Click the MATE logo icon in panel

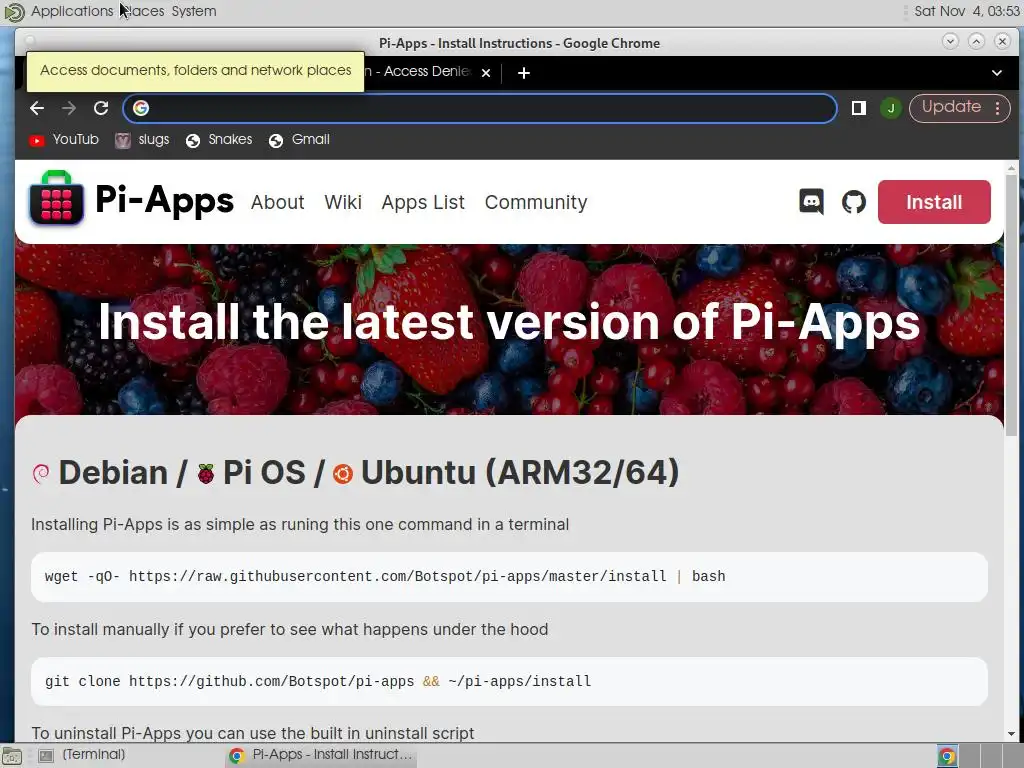(x=14, y=11)
